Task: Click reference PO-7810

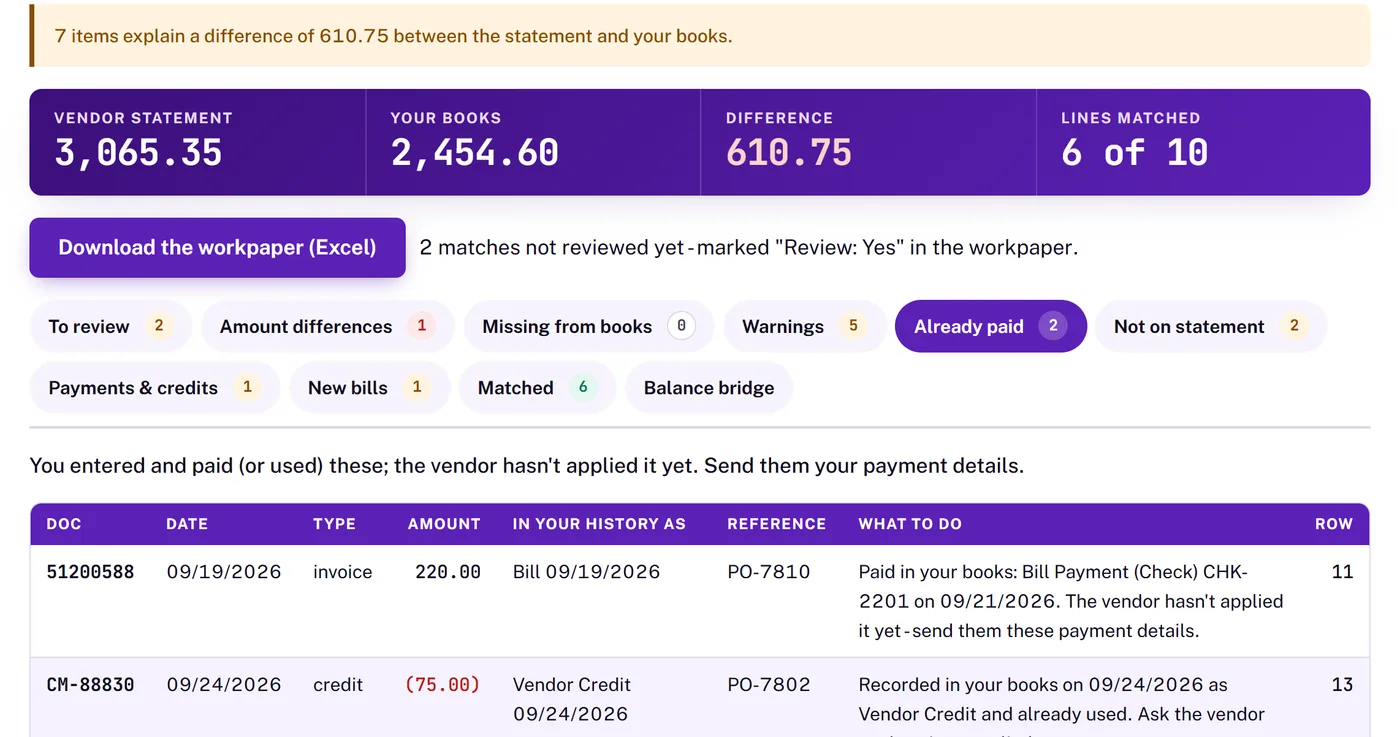Action: pyautogui.click(x=769, y=572)
